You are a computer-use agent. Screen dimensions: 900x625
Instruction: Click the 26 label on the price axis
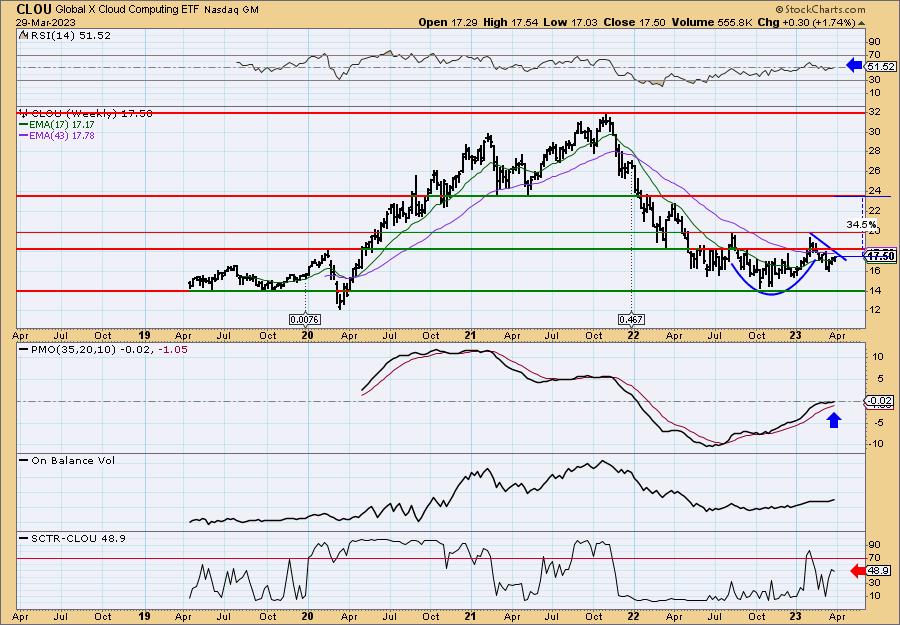(875, 171)
